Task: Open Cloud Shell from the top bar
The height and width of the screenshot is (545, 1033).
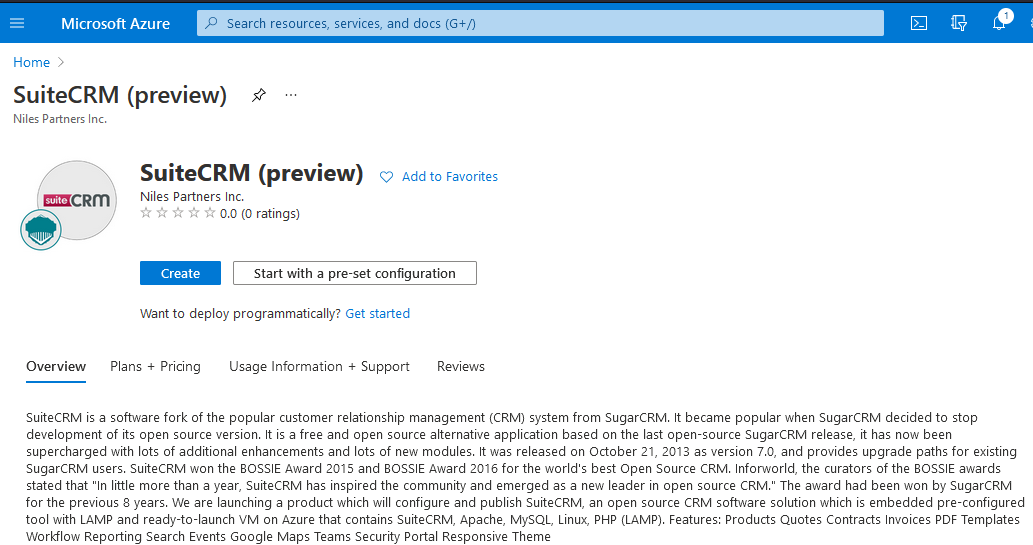Action: [x=919, y=23]
